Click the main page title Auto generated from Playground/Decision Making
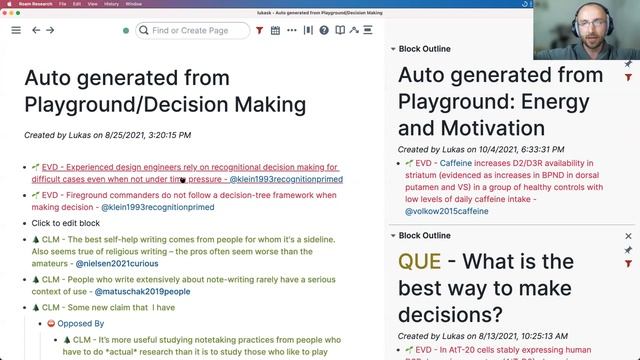The image size is (640, 360). (x=165, y=91)
